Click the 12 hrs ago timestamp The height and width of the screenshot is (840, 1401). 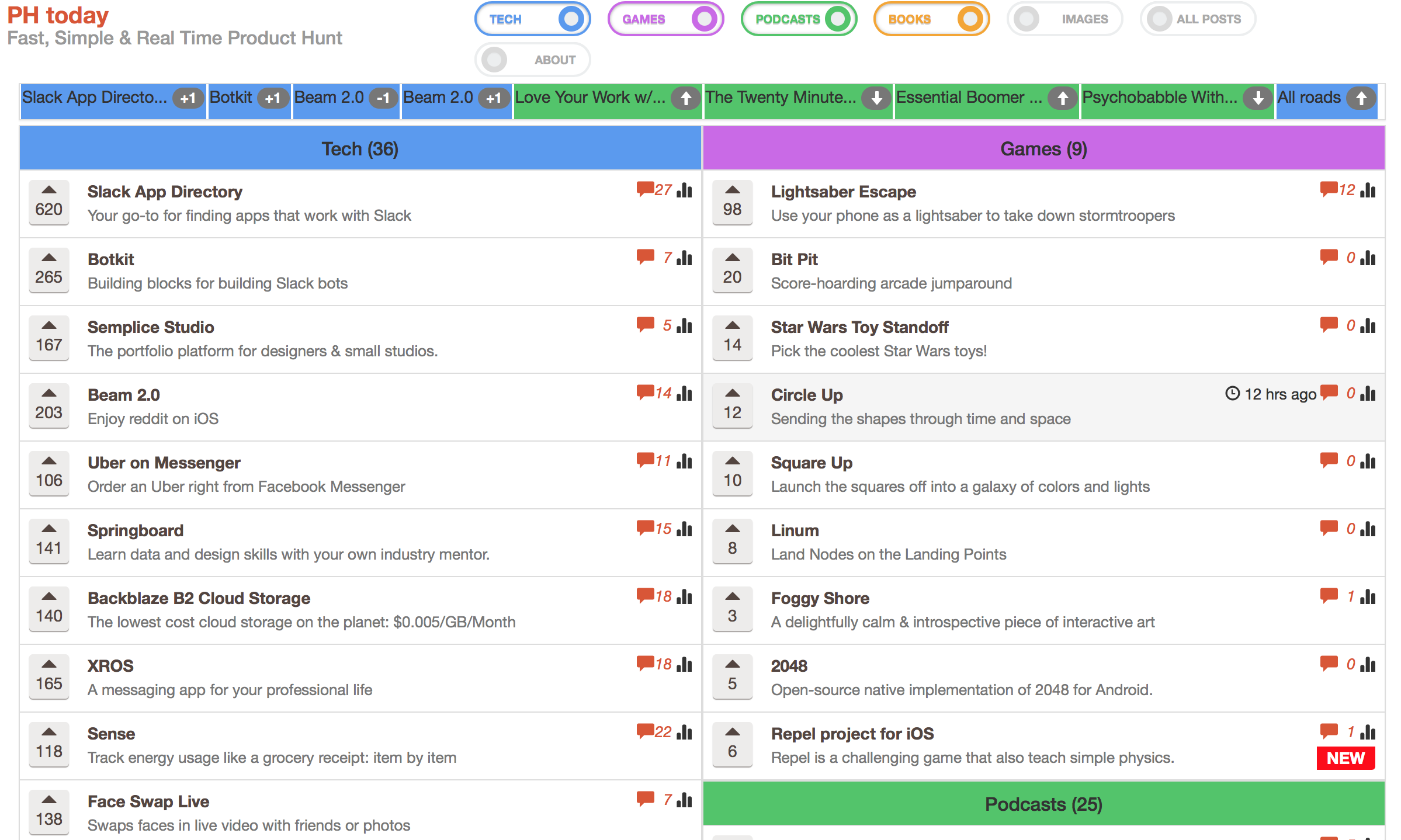pos(1271,394)
